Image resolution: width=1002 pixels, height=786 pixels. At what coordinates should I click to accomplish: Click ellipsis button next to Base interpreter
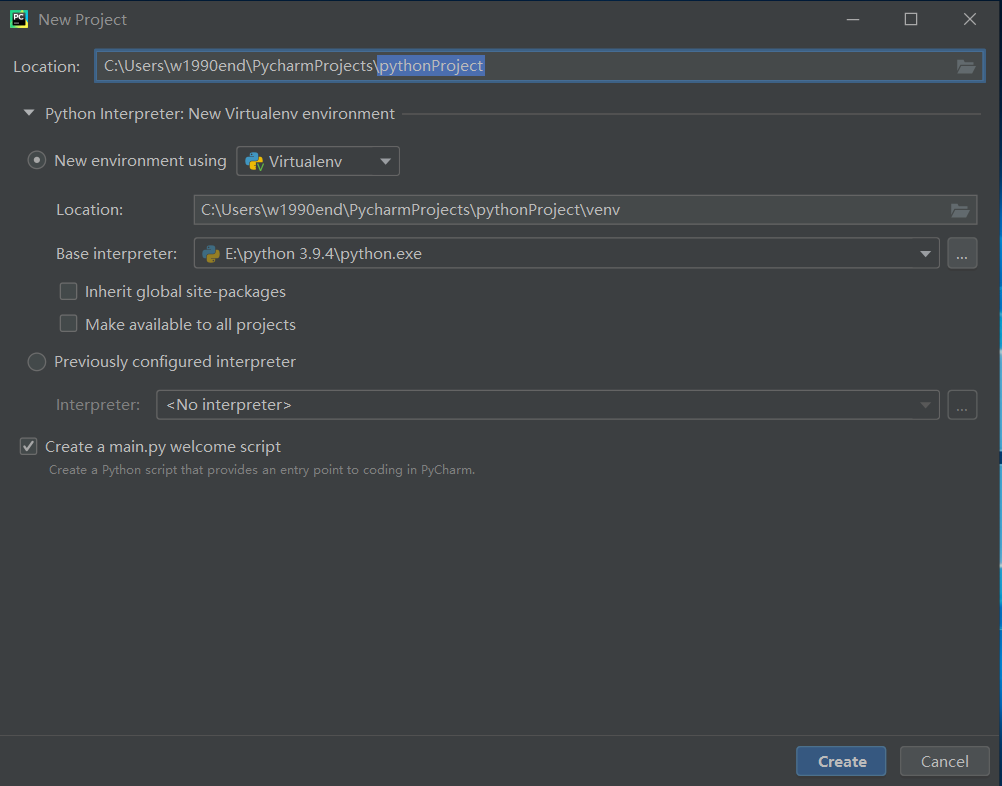pyautogui.click(x=962, y=254)
